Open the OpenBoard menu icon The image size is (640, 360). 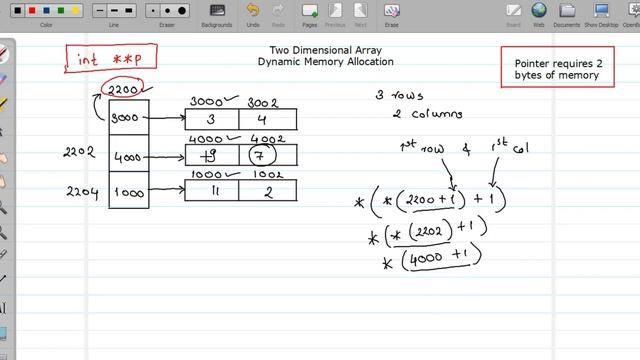point(633,15)
